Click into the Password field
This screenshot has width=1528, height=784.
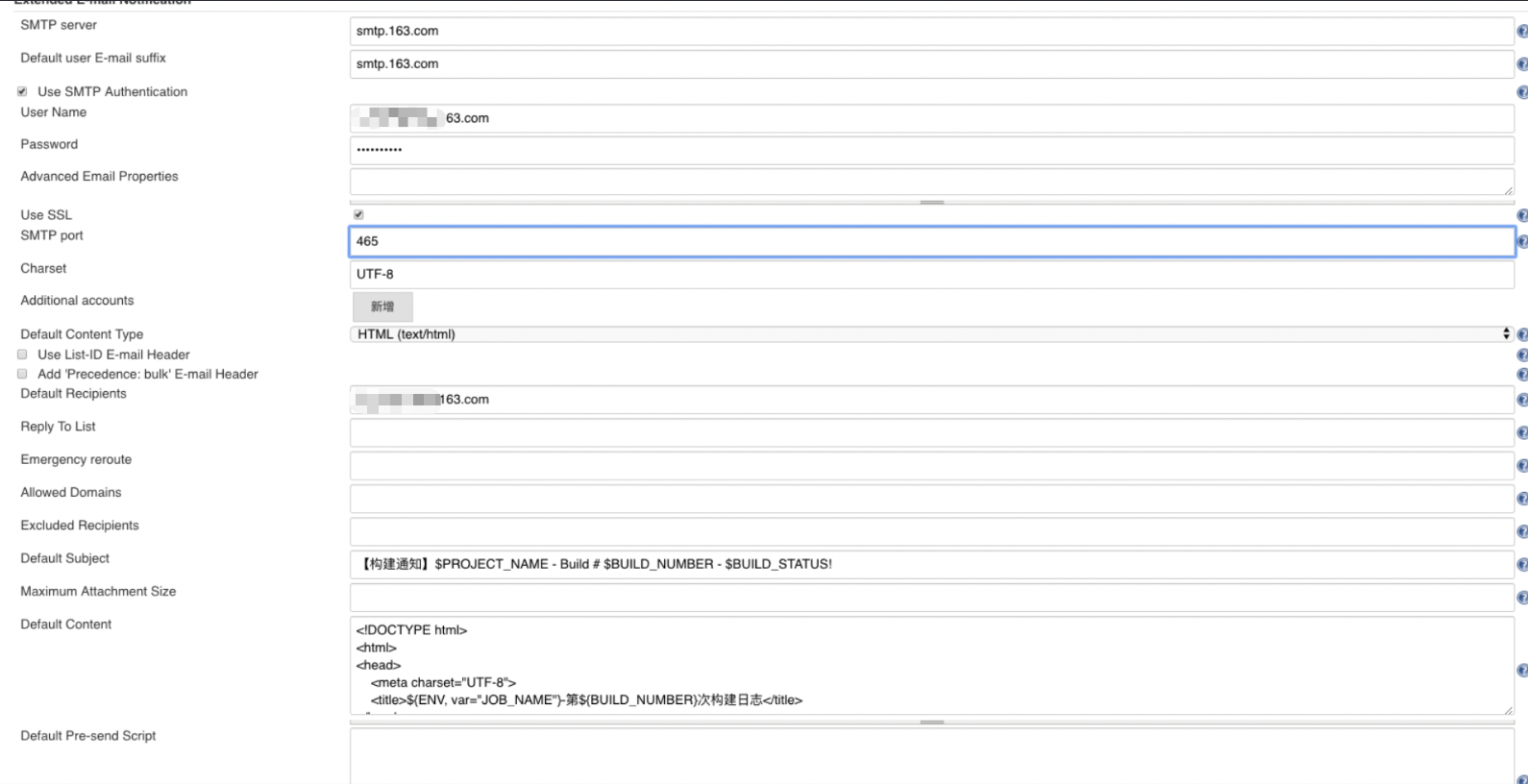930,150
